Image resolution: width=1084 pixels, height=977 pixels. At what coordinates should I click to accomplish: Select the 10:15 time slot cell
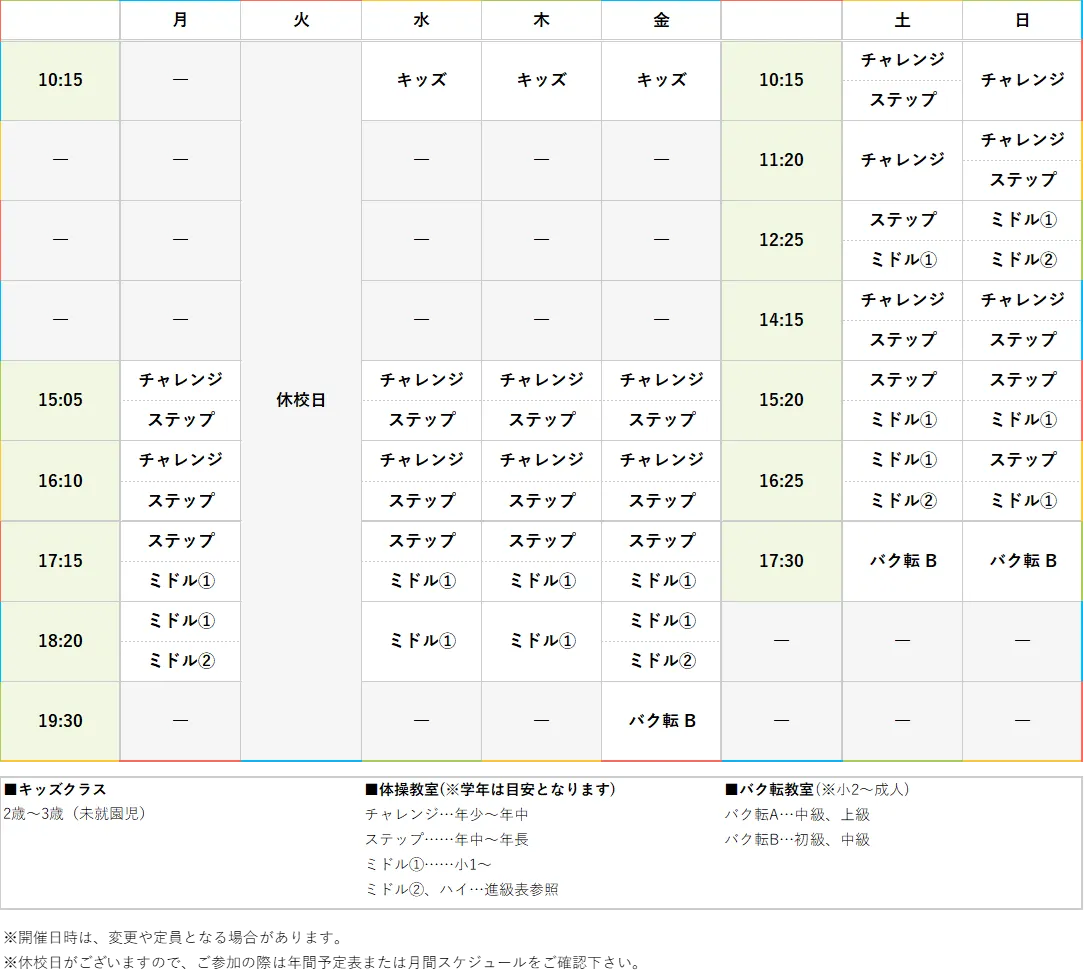(60, 80)
